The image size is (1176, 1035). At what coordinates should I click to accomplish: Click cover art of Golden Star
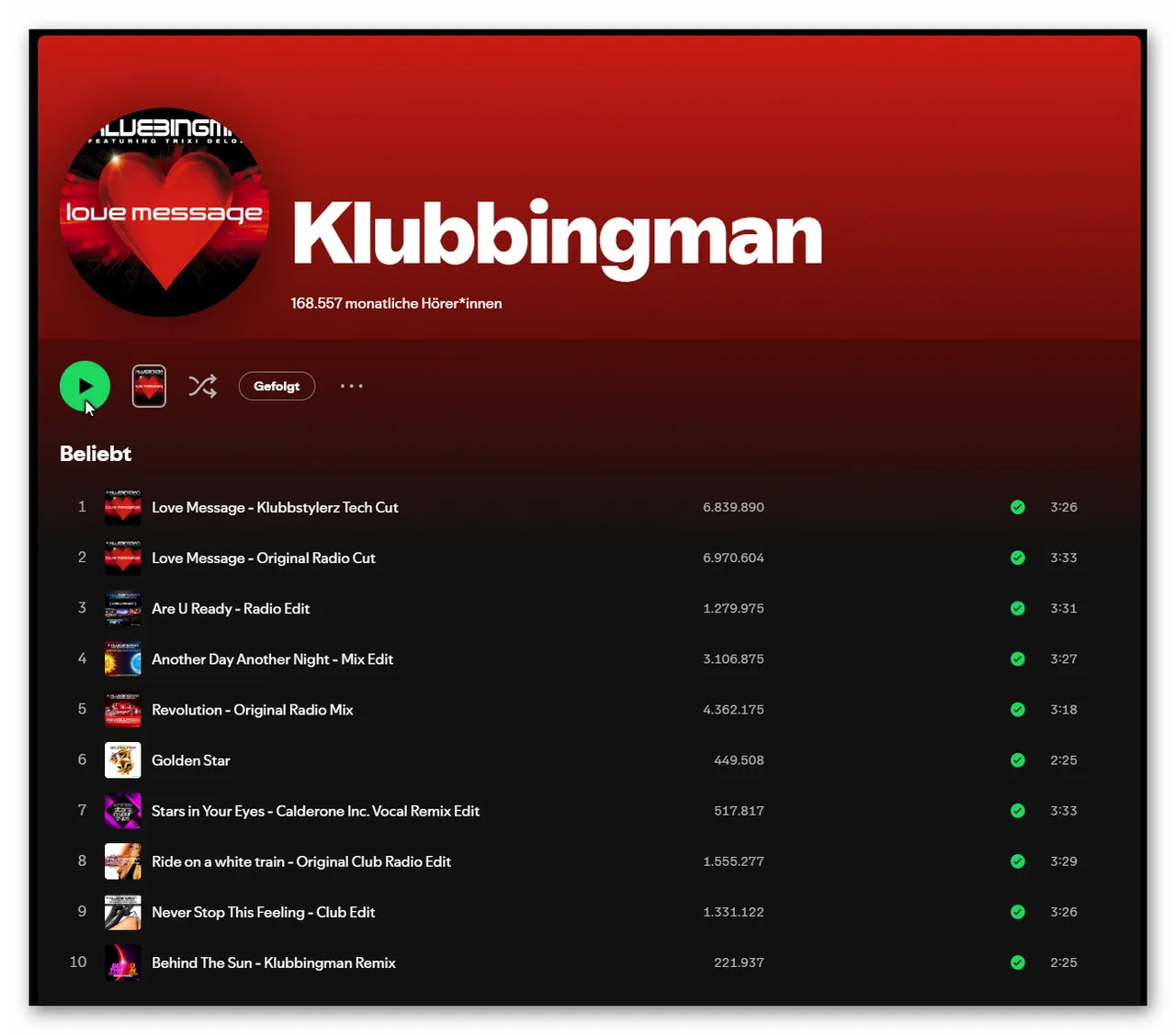coord(122,759)
